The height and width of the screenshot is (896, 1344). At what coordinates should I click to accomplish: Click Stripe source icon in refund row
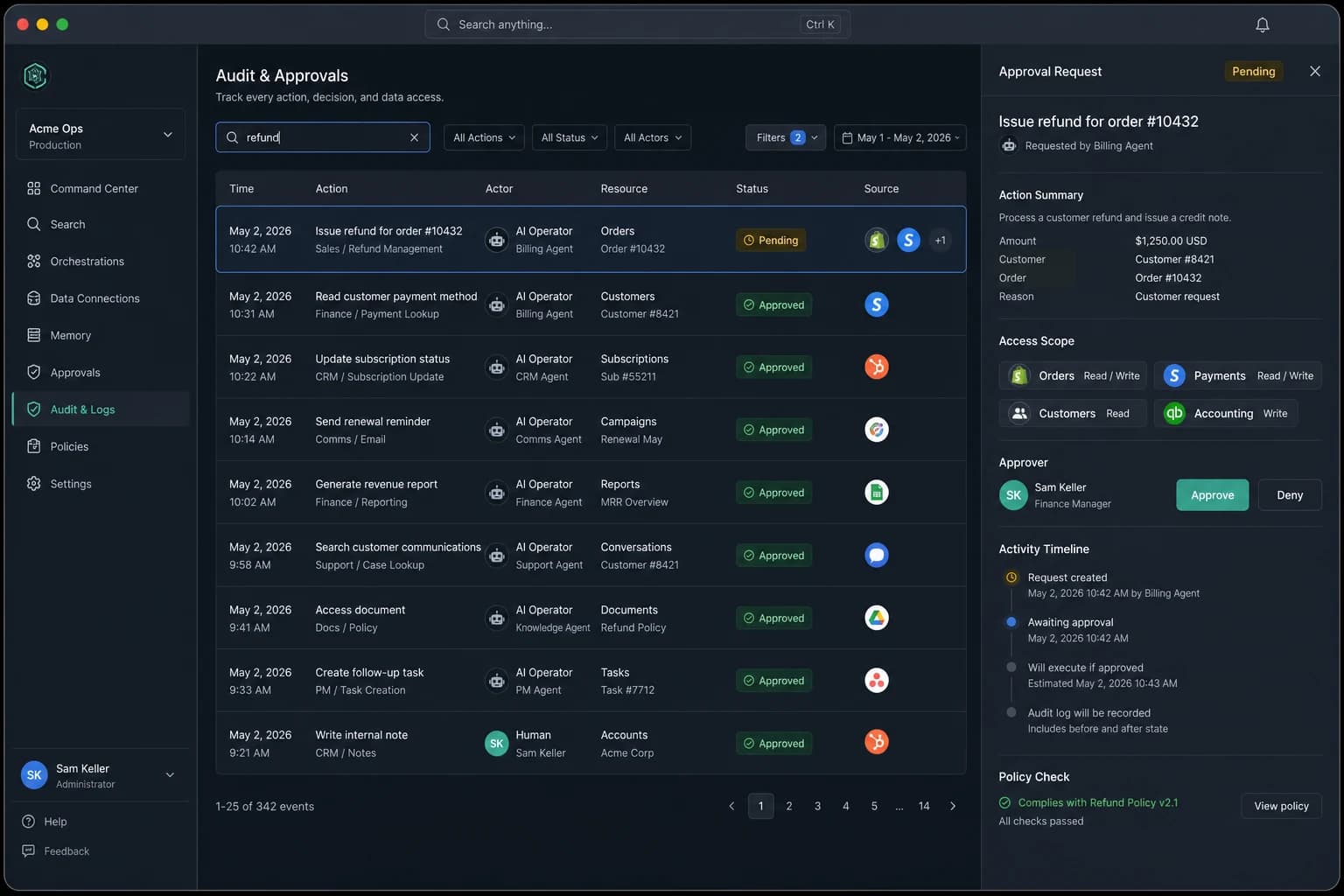click(908, 240)
